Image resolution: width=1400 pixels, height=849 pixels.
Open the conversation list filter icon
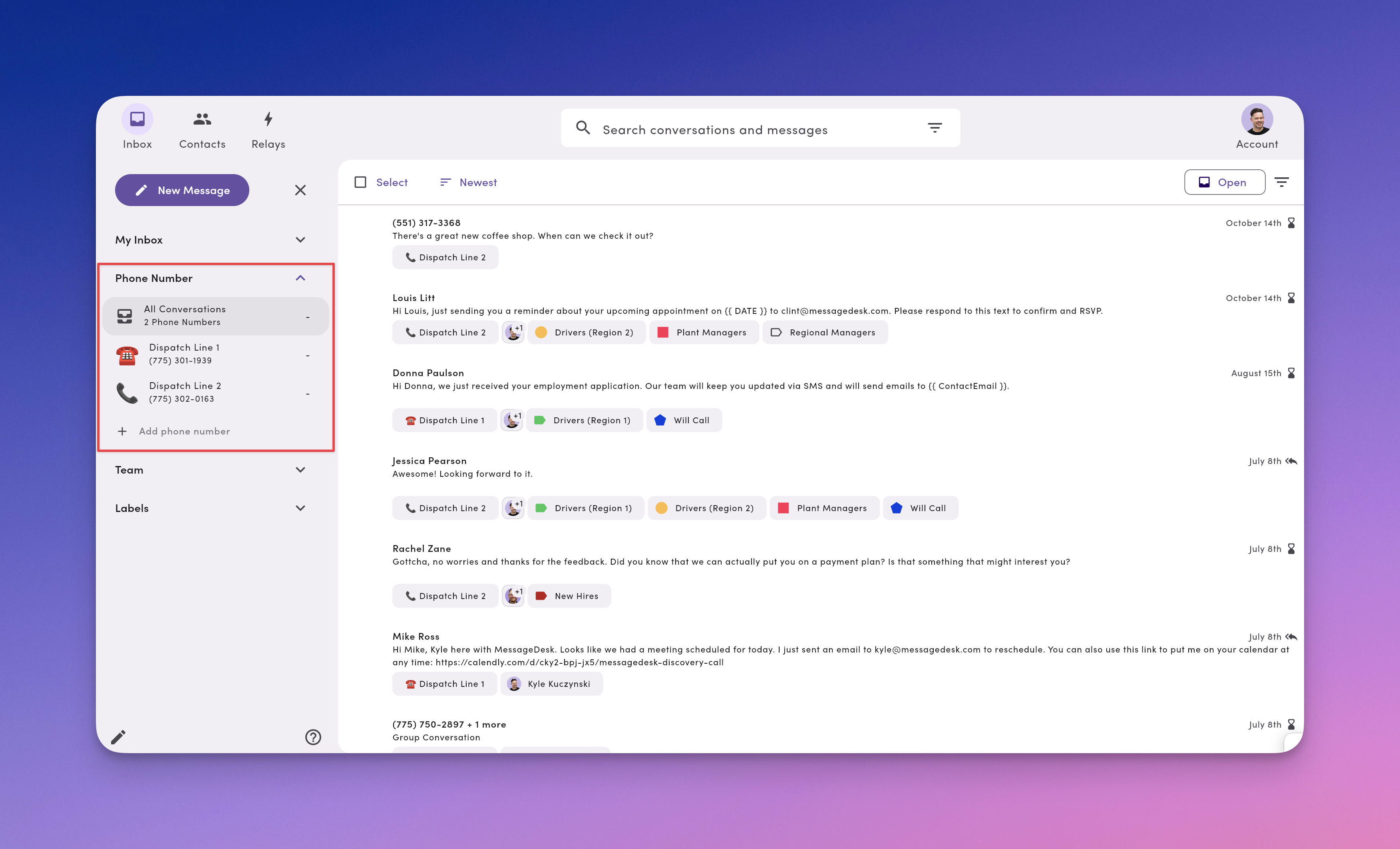click(1281, 182)
